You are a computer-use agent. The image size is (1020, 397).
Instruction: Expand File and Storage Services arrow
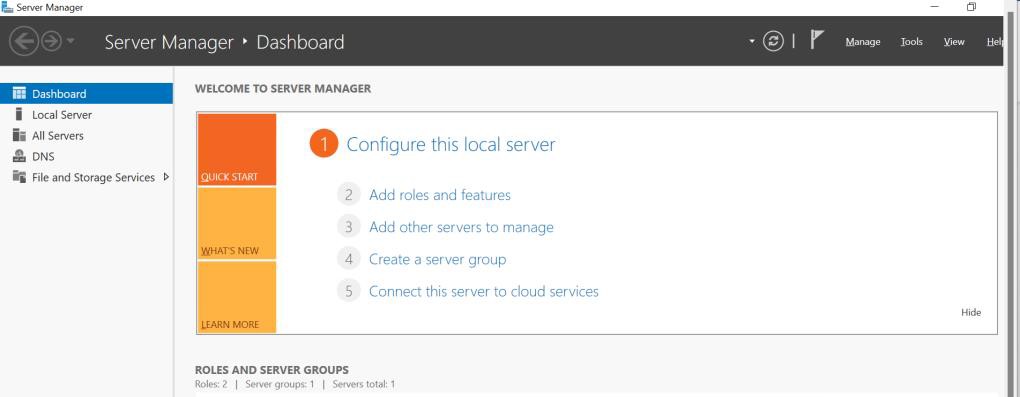(x=166, y=177)
